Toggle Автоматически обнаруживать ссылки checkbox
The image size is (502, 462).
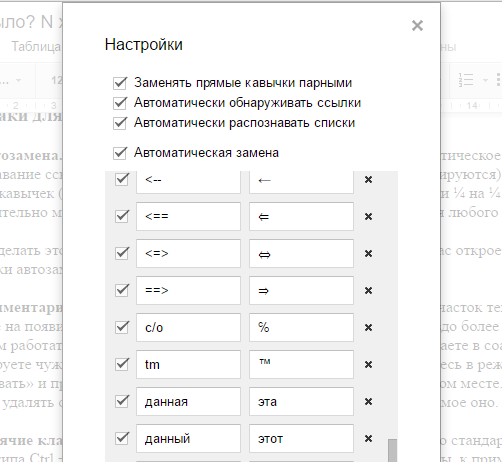120,103
